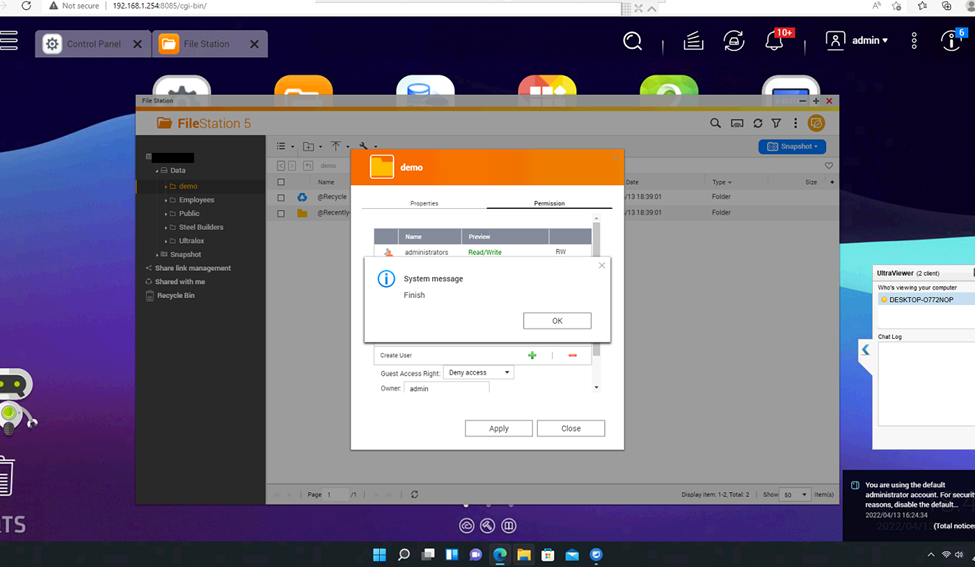Check the @Recently row checkbox

click(281, 213)
